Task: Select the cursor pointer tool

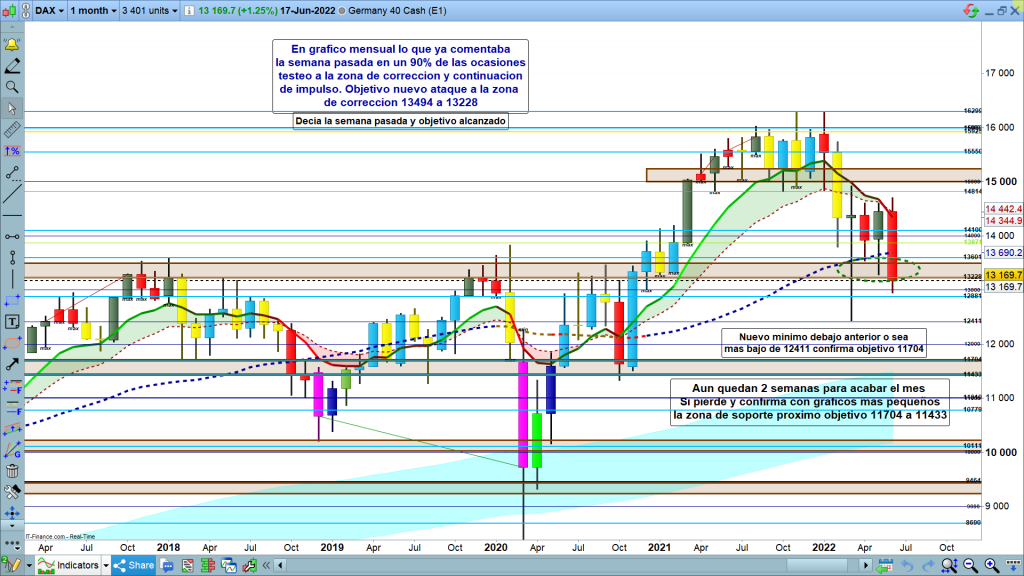Action: click(13, 108)
